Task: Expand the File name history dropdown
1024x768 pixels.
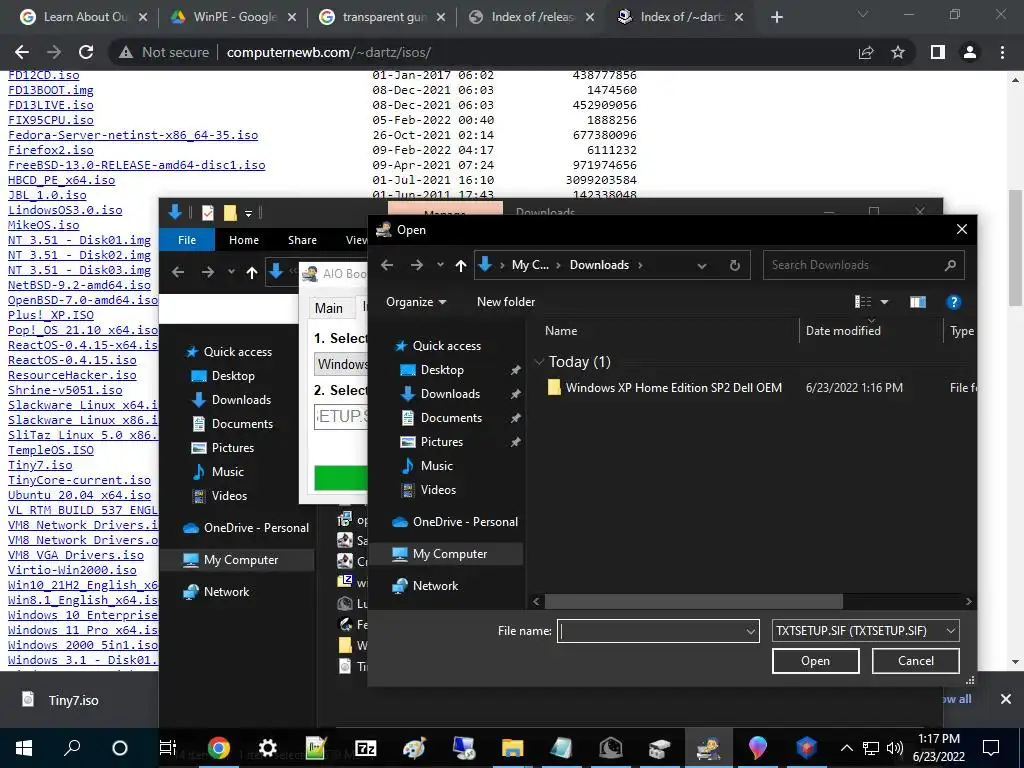Action: 750,631
